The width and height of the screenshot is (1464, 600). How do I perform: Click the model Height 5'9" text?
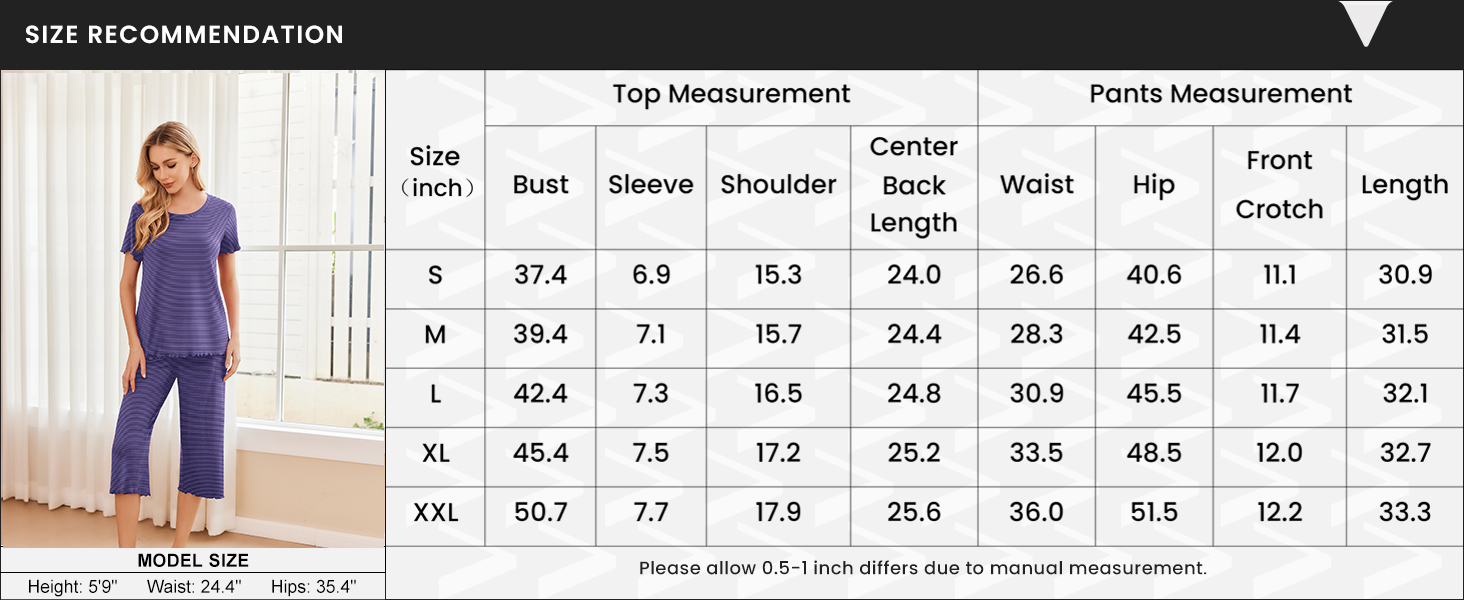click(72, 587)
